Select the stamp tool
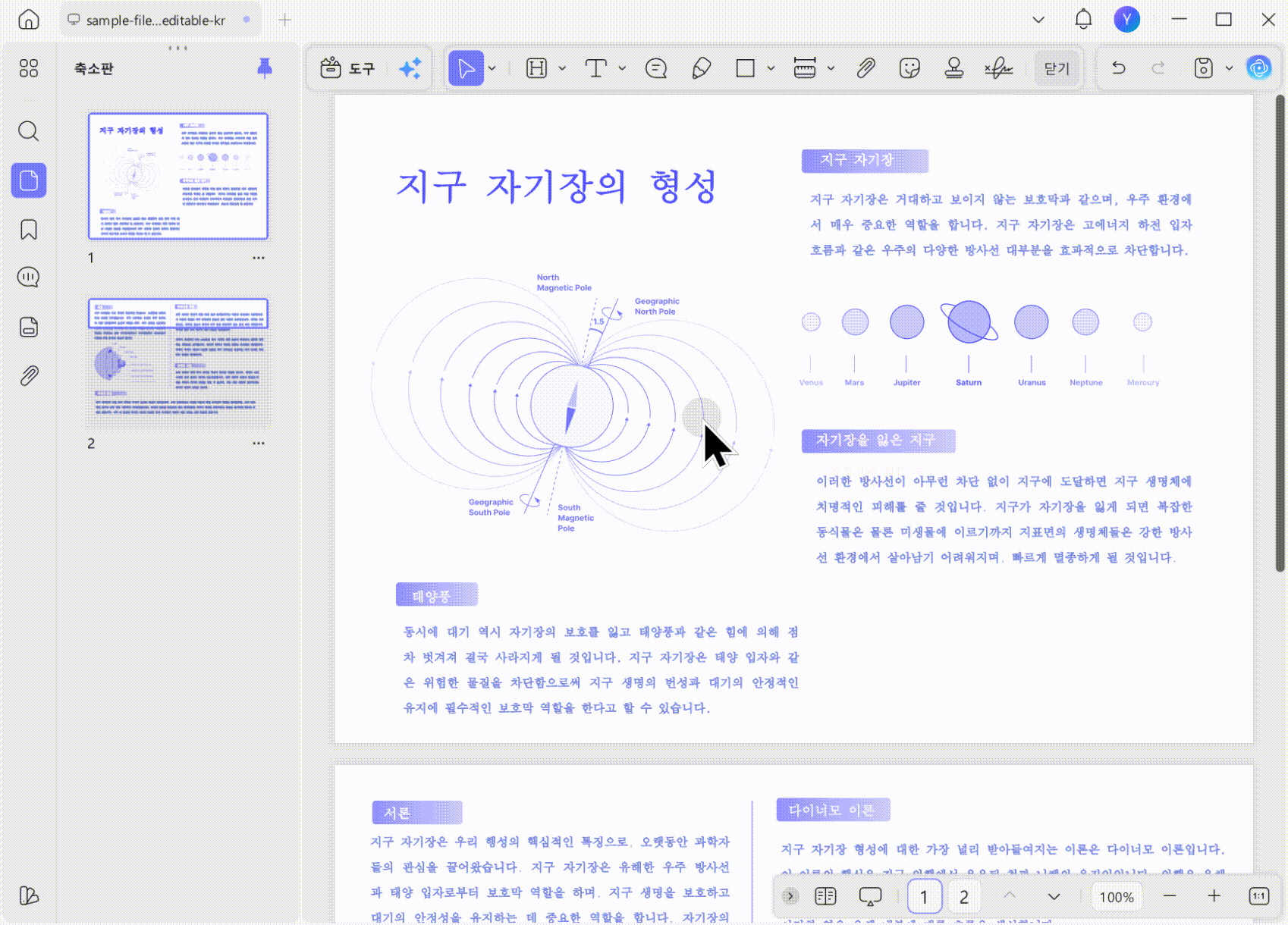 tap(954, 68)
